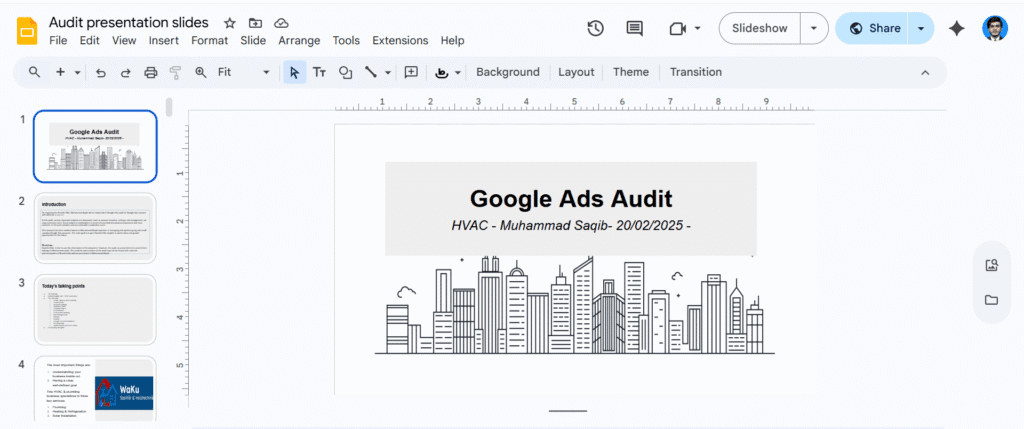Open the user account avatar
Viewport: 1024px width, 429px height.
(995, 28)
